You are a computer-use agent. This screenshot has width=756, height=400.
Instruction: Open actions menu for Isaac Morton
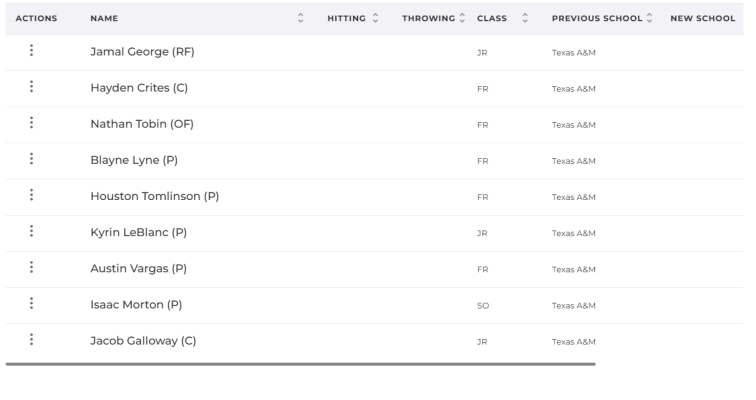tap(31, 303)
